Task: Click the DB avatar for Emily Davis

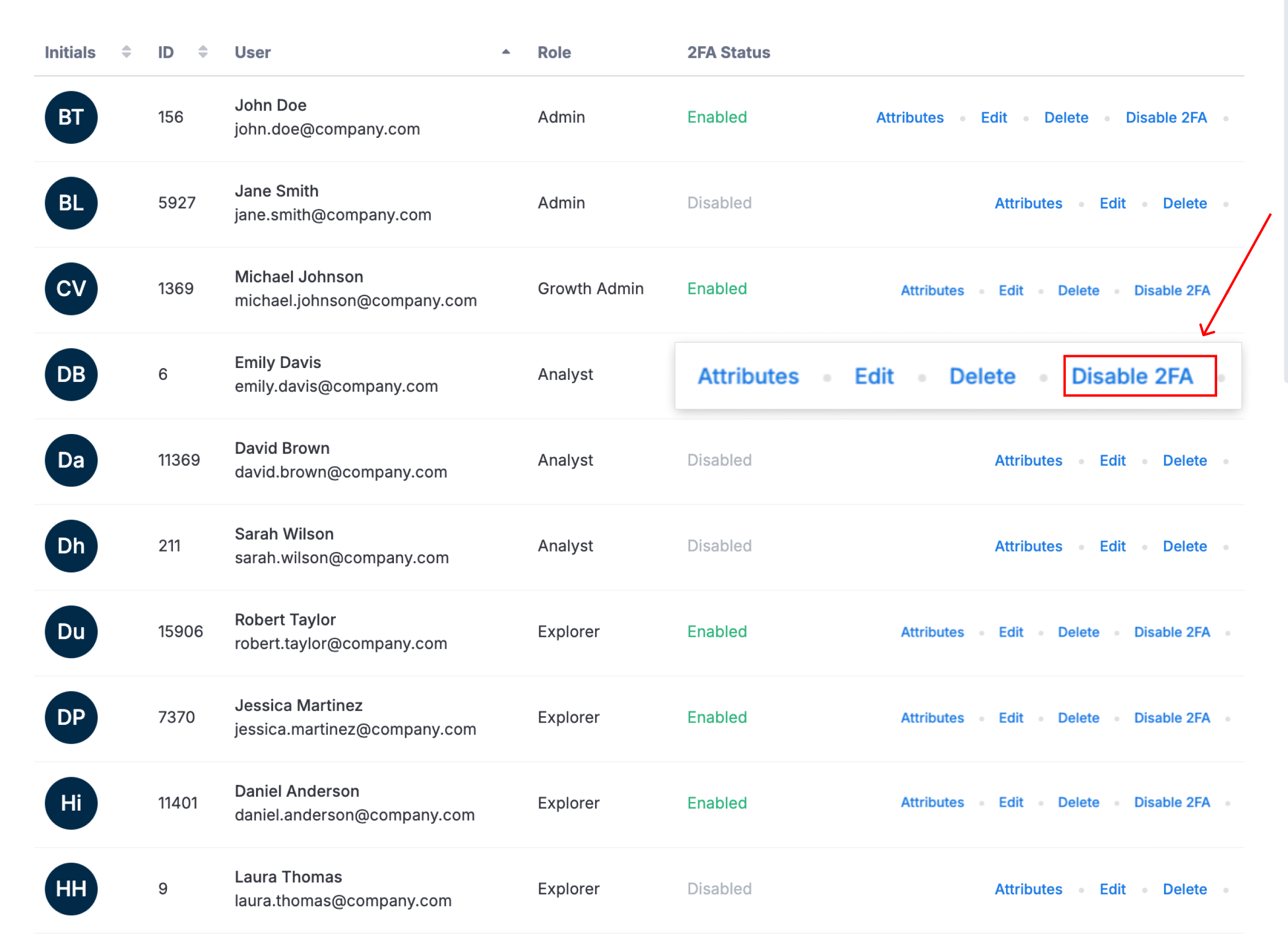Action: click(x=71, y=375)
